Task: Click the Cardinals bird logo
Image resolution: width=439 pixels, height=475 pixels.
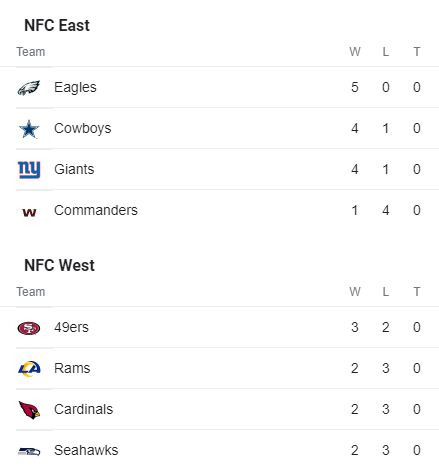Action: pos(29,410)
